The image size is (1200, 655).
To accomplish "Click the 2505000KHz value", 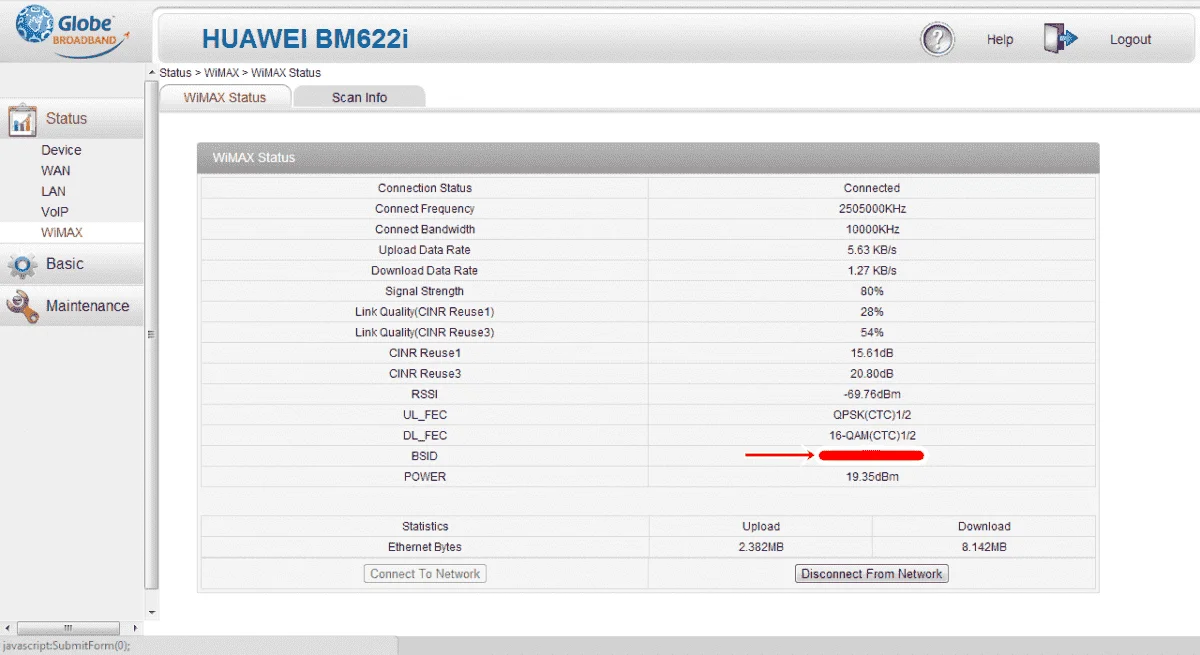I will click(872, 209).
